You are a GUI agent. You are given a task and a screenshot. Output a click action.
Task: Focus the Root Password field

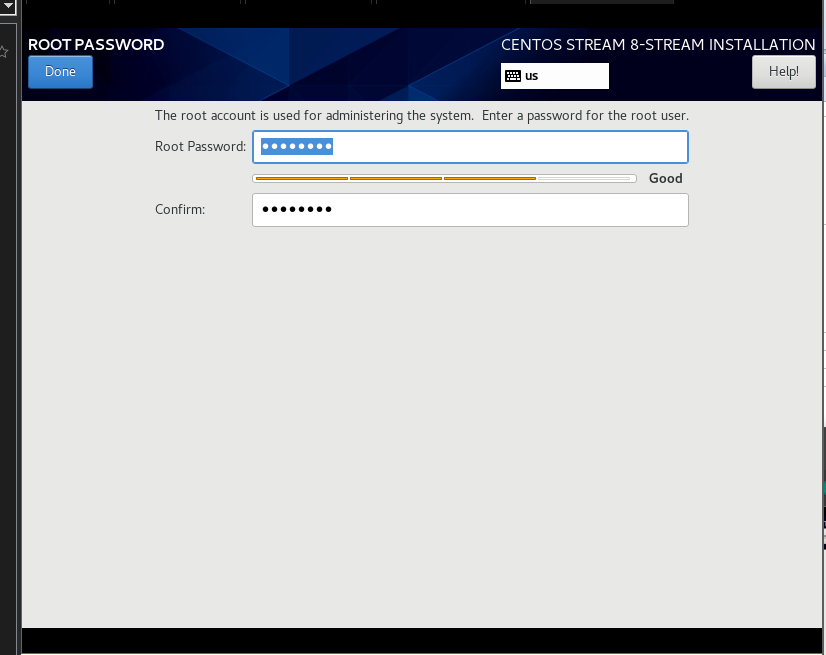(x=470, y=146)
